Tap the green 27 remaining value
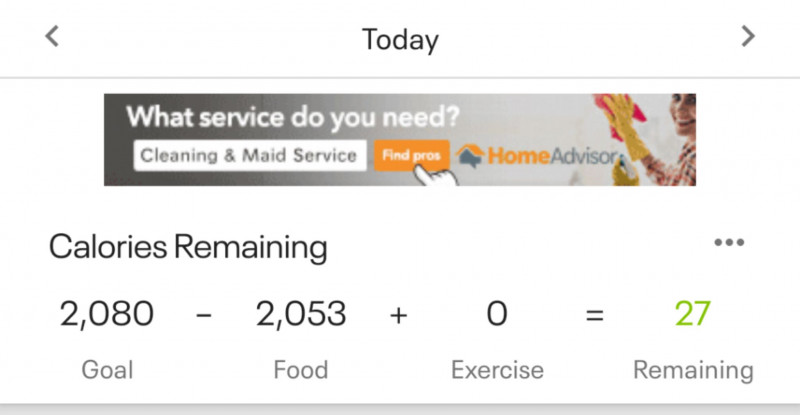800x415 pixels. click(692, 314)
